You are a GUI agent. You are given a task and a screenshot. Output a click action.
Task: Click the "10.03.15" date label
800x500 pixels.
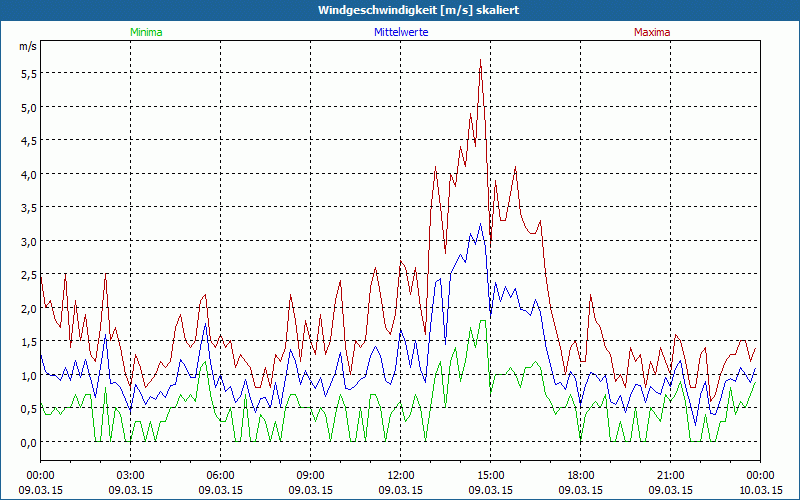click(760, 490)
